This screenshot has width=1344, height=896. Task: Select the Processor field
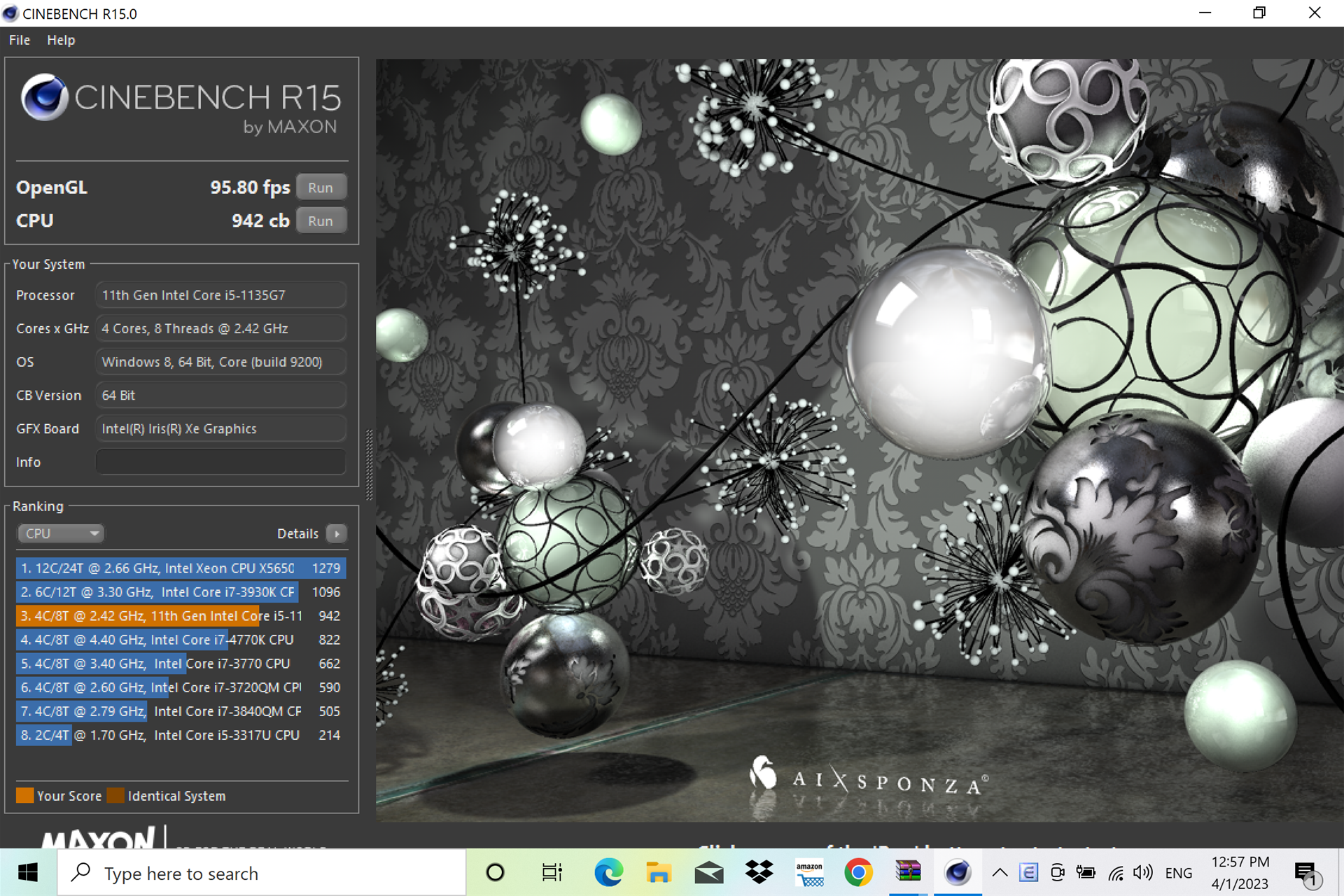click(x=220, y=295)
